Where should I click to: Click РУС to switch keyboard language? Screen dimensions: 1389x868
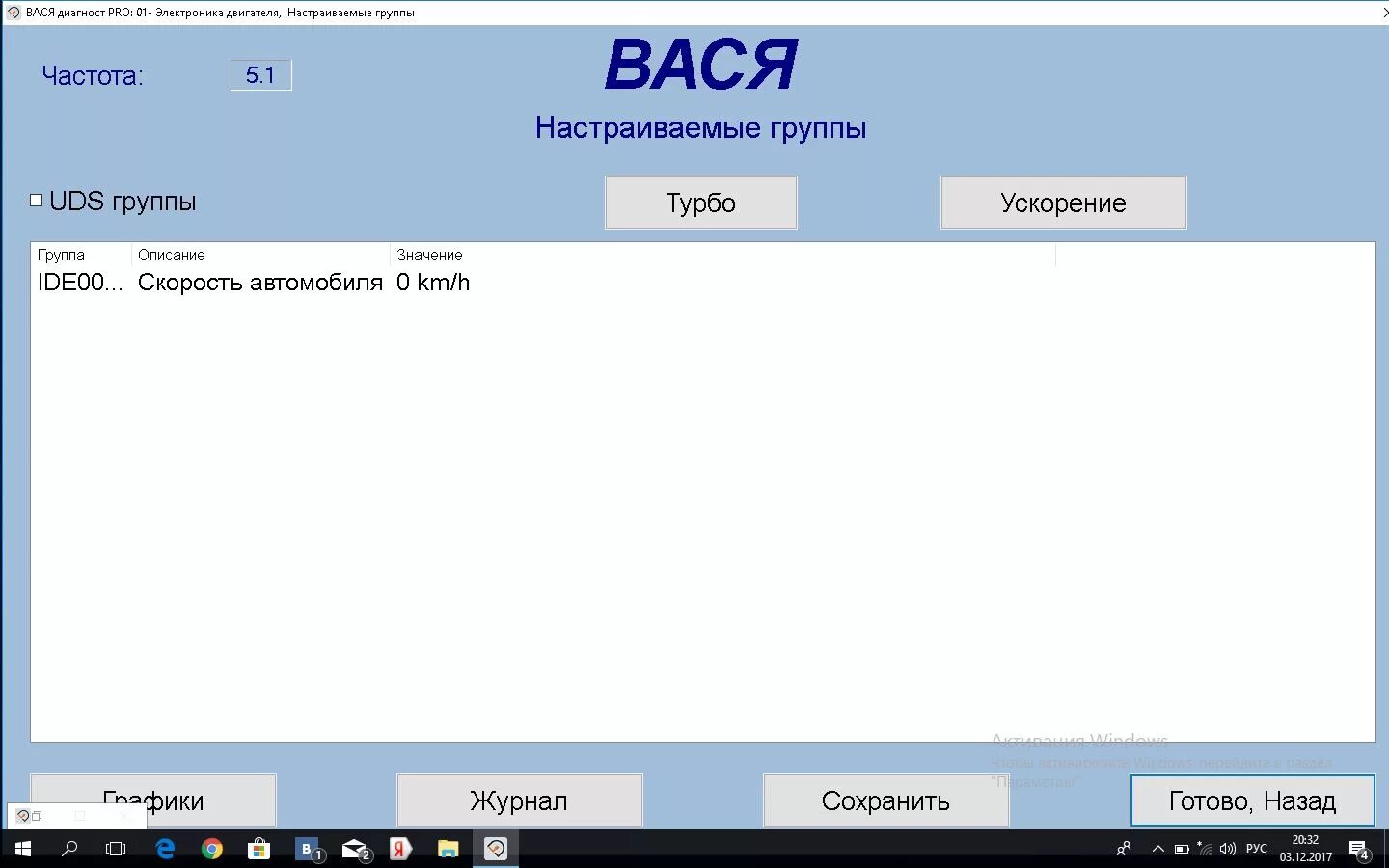coord(1256,849)
